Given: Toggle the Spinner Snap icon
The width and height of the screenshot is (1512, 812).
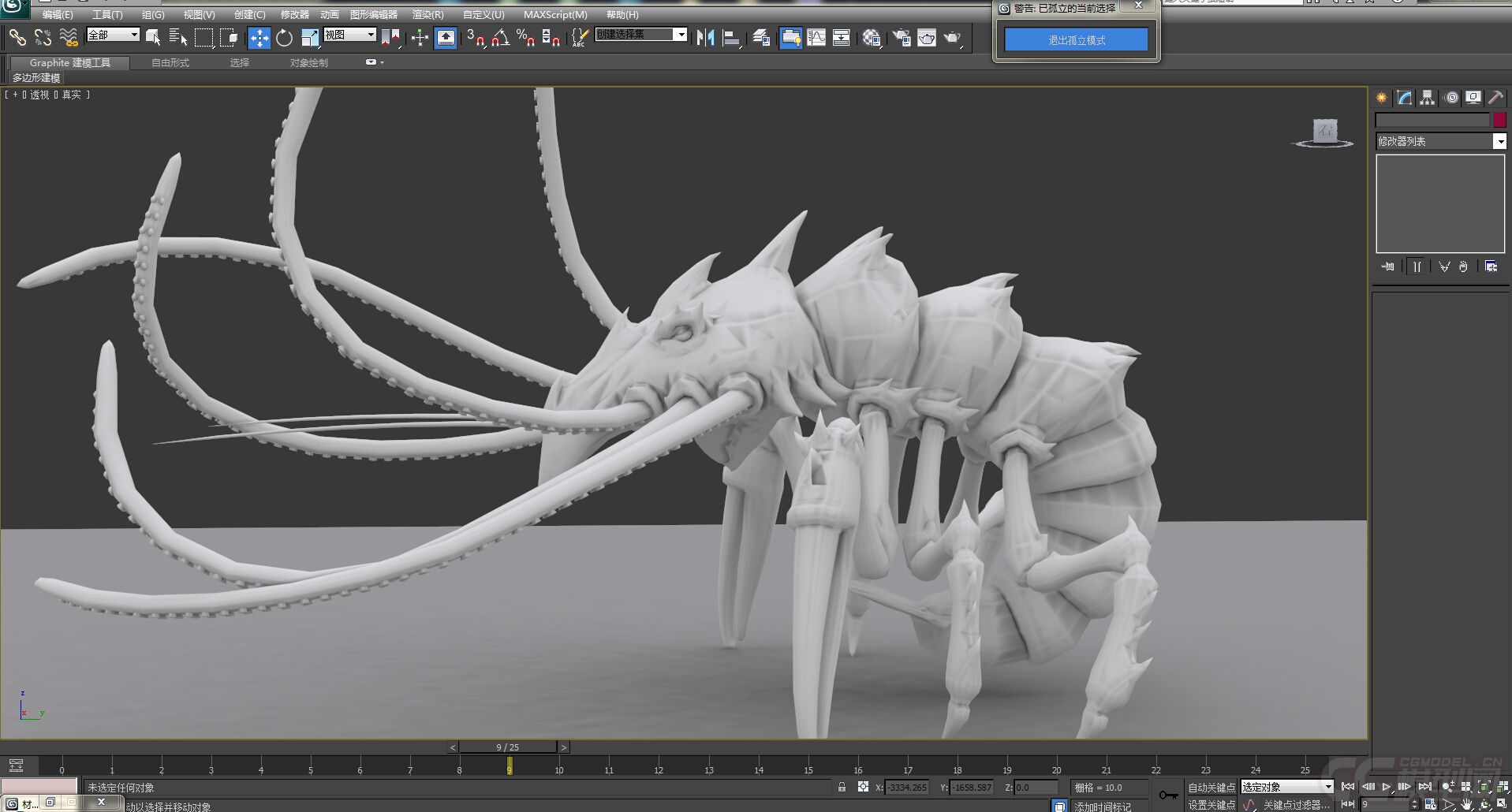Looking at the screenshot, I should [x=551, y=37].
